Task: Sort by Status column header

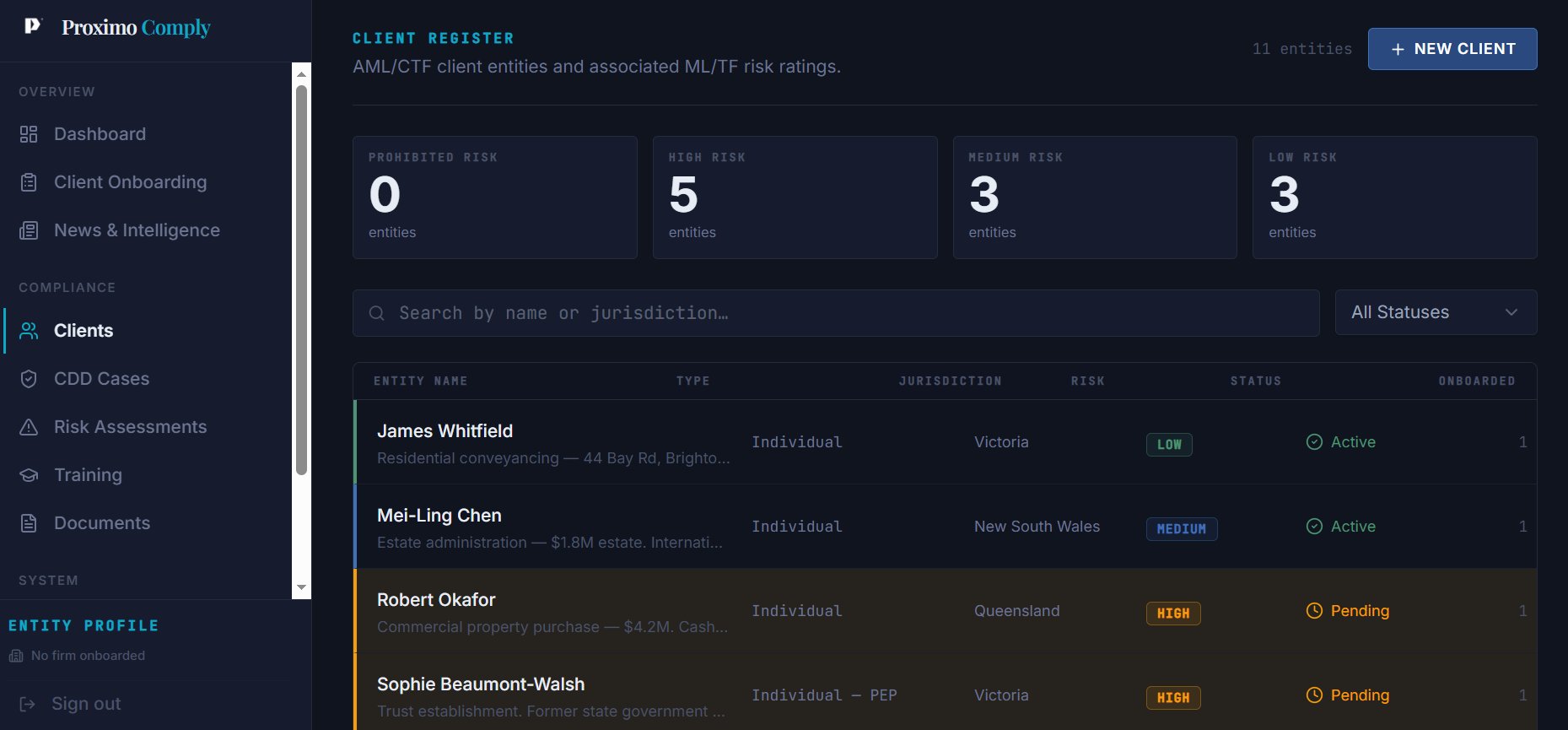Action: pos(1255,381)
